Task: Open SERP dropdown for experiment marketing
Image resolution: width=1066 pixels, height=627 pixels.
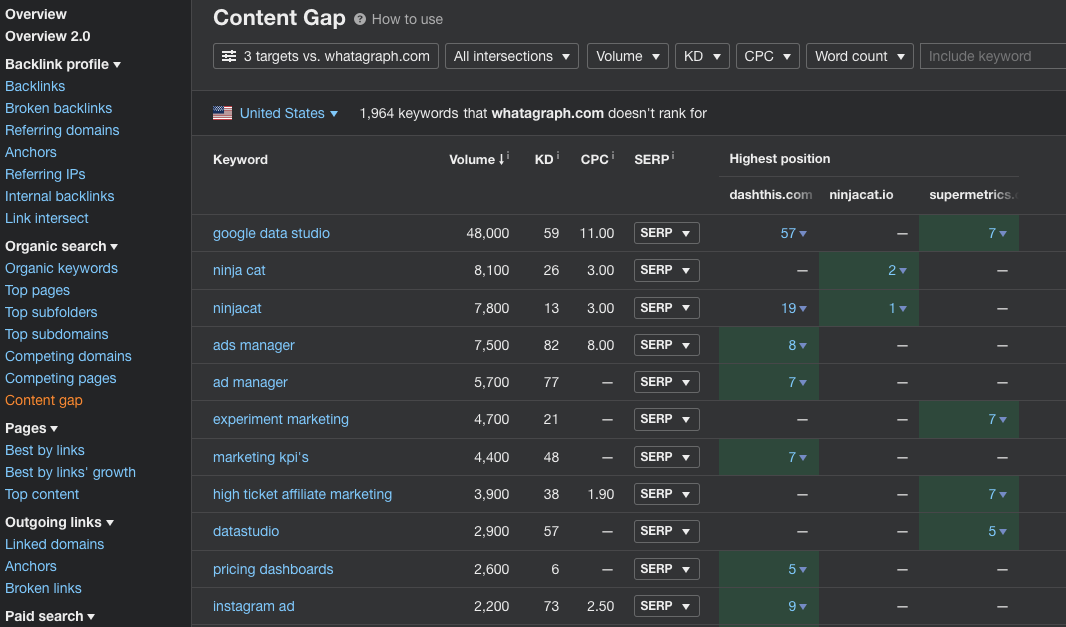Action: click(x=666, y=420)
